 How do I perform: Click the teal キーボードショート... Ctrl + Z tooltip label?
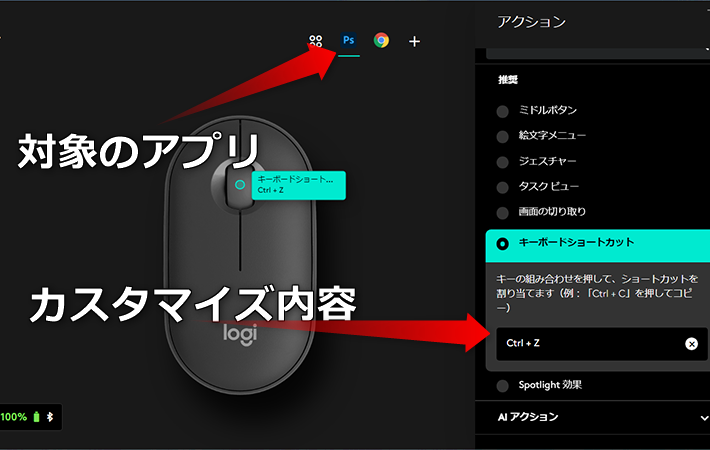(x=299, y=185)
